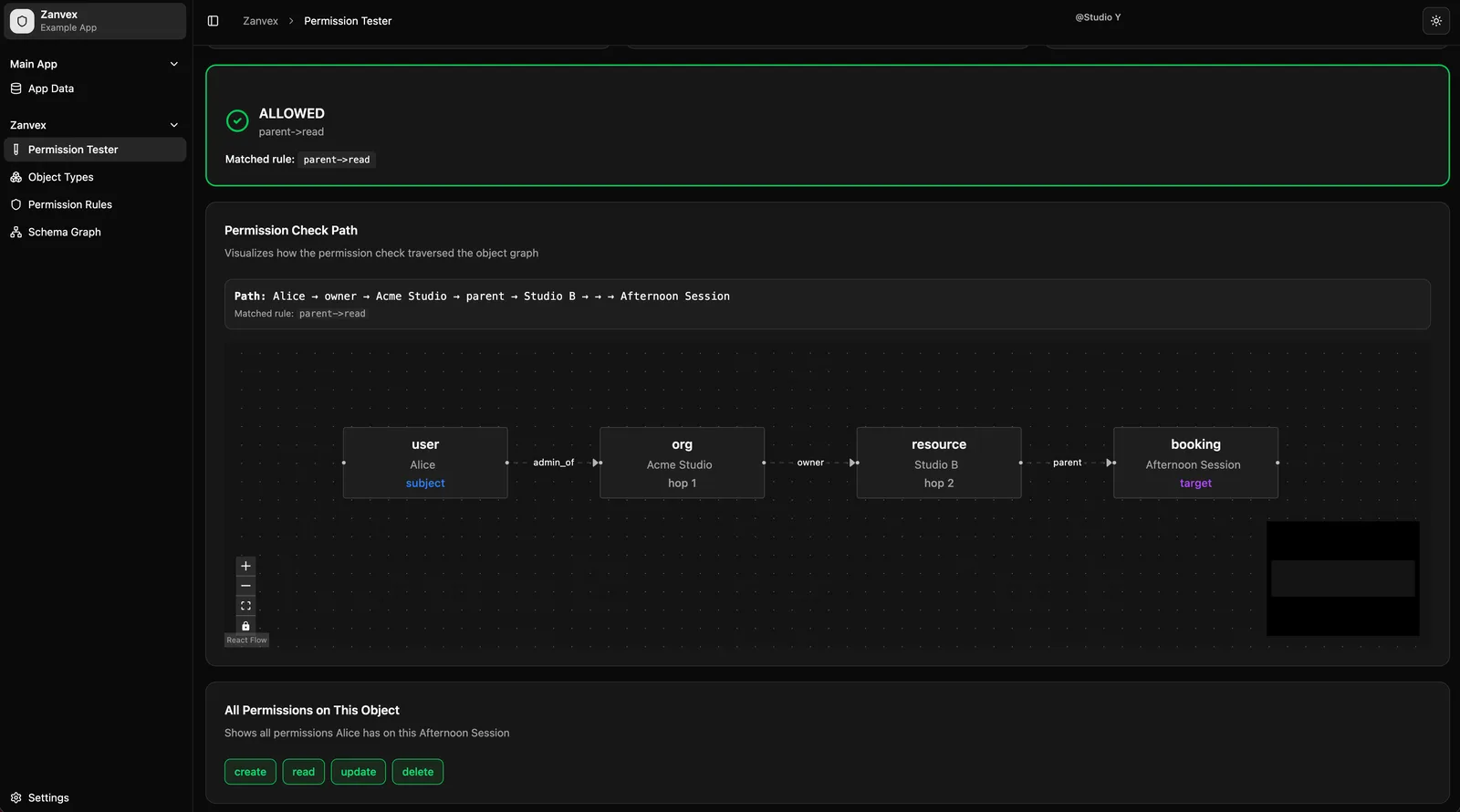
Task: Click the graph minimap
Action: click(x=1343, y=578)
